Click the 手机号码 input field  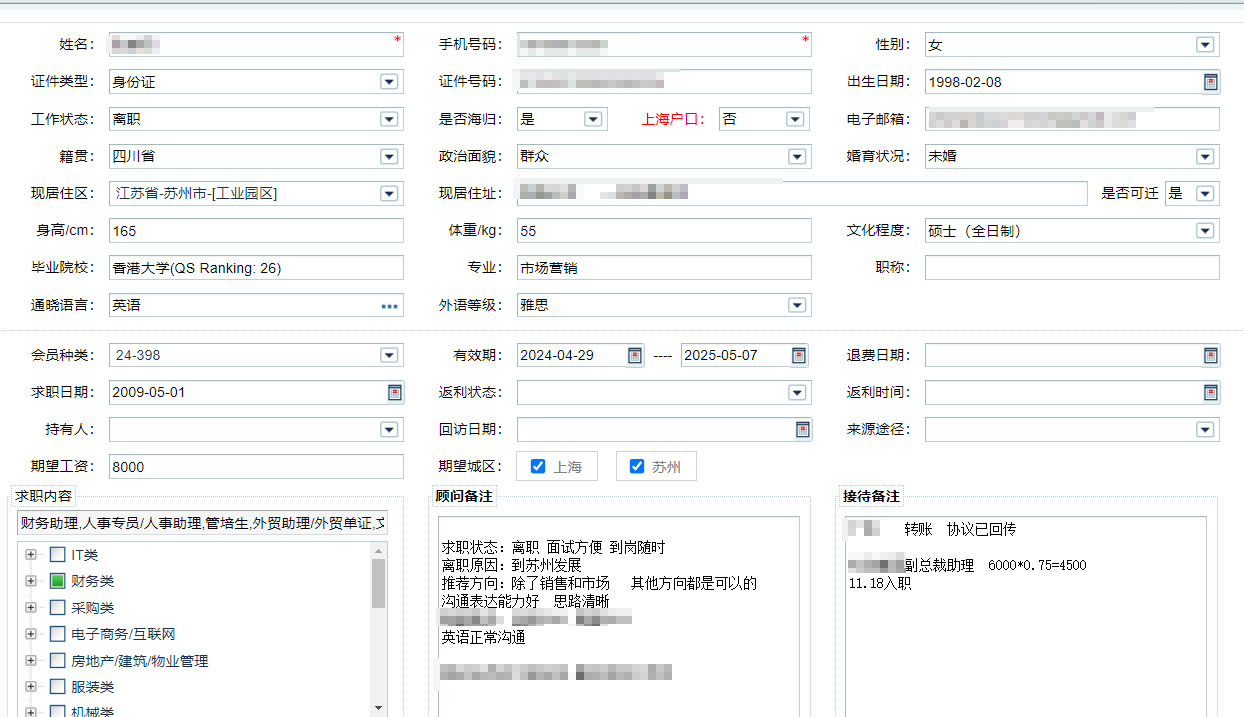pyautogui.click(x=664, y=45)
